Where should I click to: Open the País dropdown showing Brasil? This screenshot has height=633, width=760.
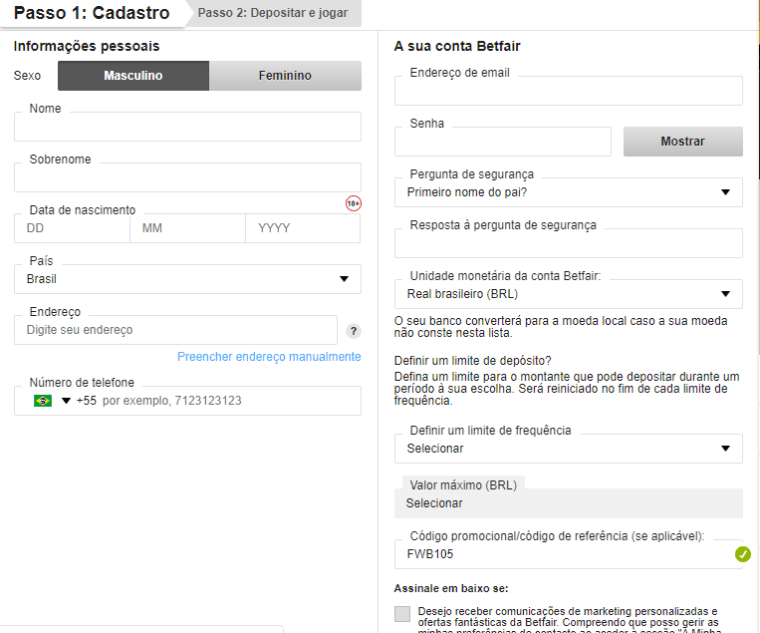pos(188,279)
